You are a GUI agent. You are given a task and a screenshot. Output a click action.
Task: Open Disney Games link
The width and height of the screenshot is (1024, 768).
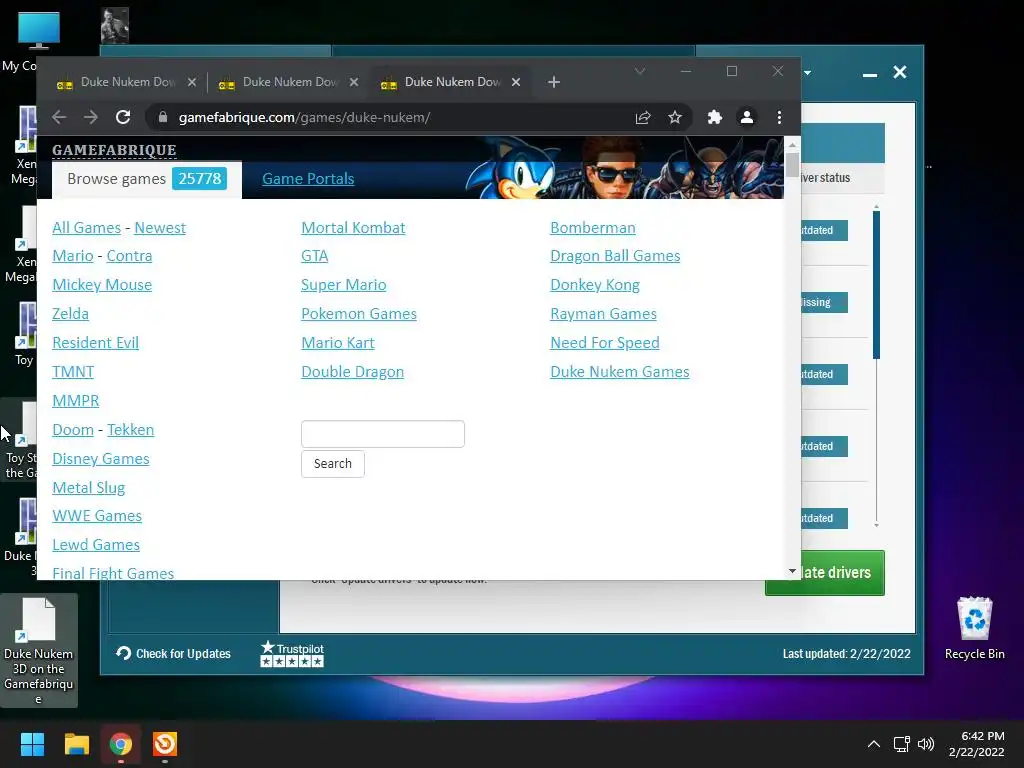(x=101, y=459)
